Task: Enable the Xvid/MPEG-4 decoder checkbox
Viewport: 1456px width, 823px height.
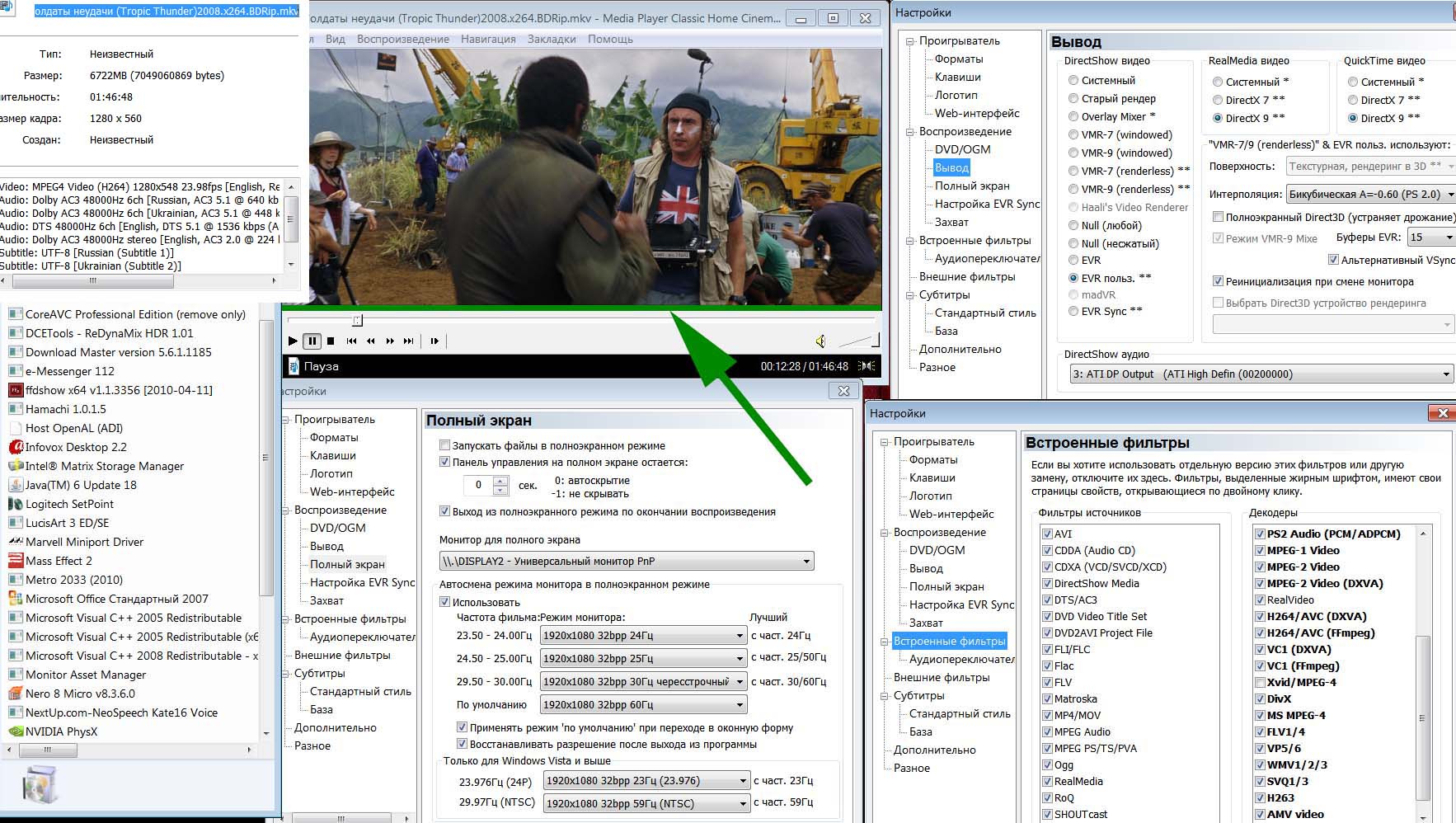Action: point(1260,682)
